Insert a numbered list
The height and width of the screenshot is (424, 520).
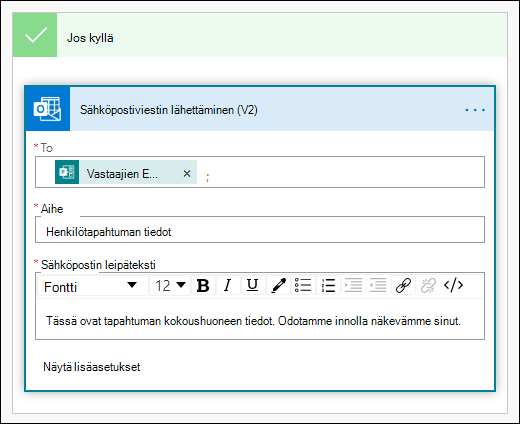click(x=329, y=286)
